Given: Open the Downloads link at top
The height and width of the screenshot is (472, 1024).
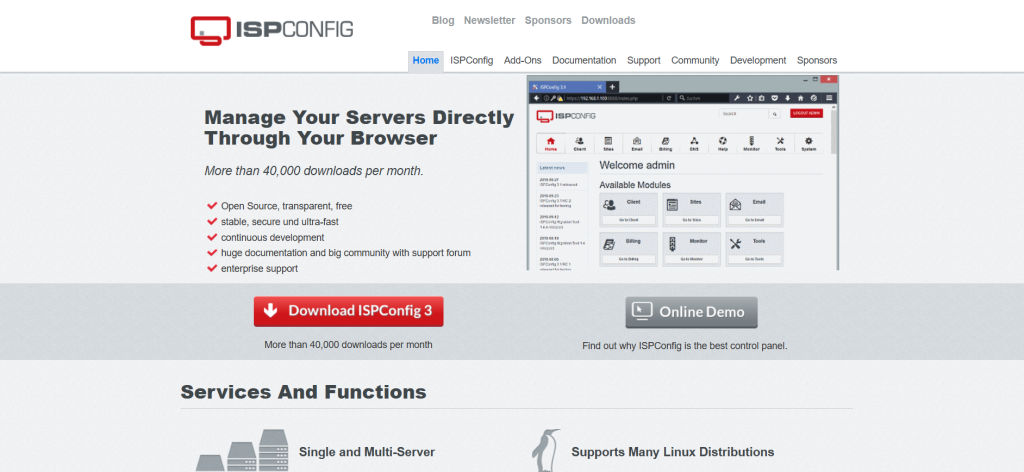Looking at the screenshot, I should click(608, 20).
